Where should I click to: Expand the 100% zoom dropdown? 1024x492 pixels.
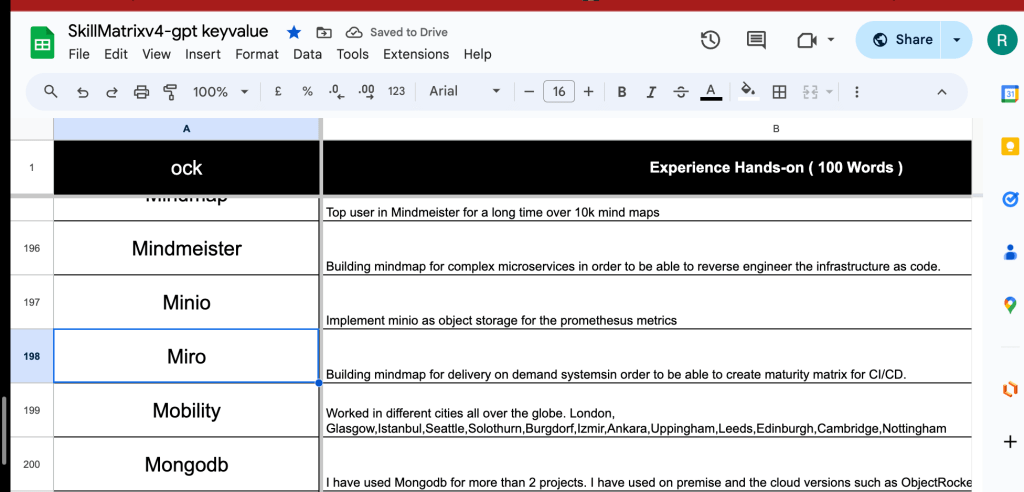pos(221,92)
